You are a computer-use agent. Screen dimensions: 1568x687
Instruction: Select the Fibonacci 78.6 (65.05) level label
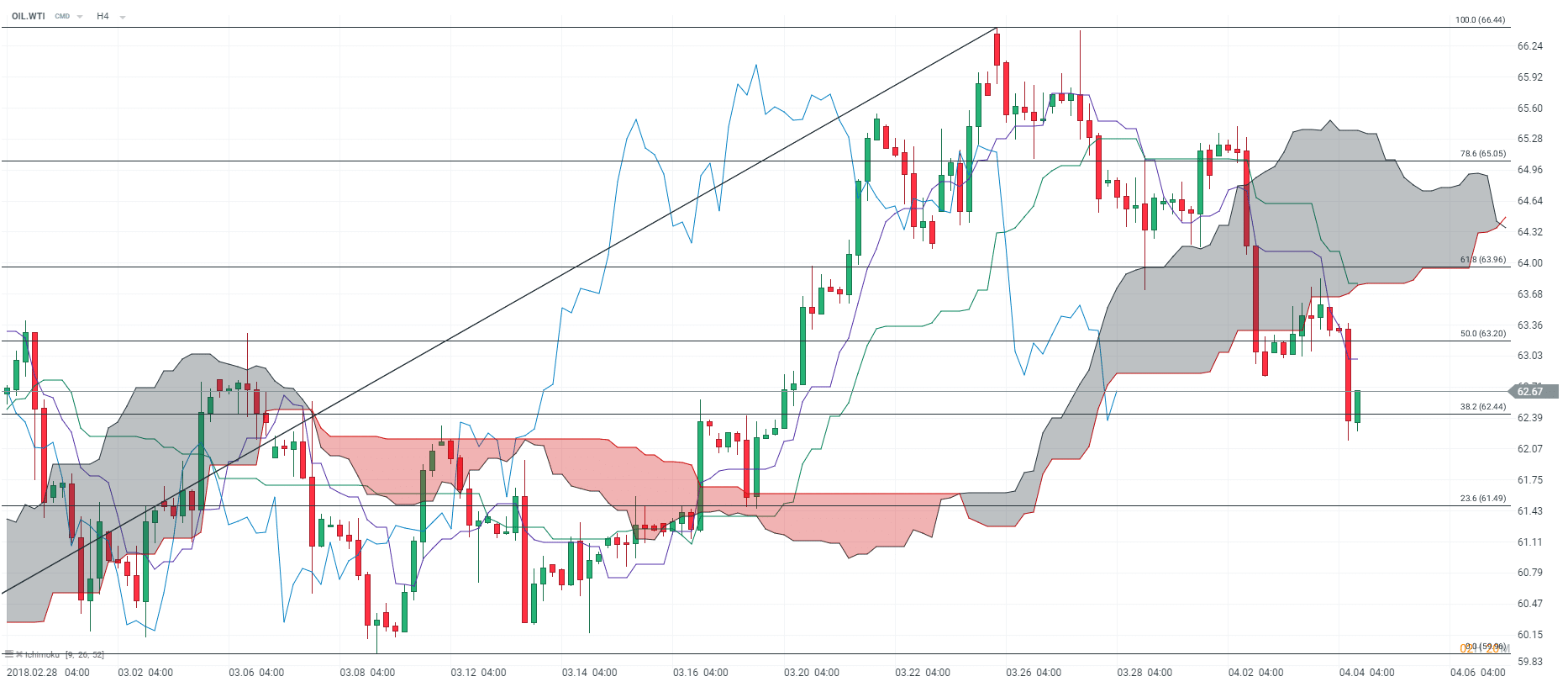click(1482, 153)
